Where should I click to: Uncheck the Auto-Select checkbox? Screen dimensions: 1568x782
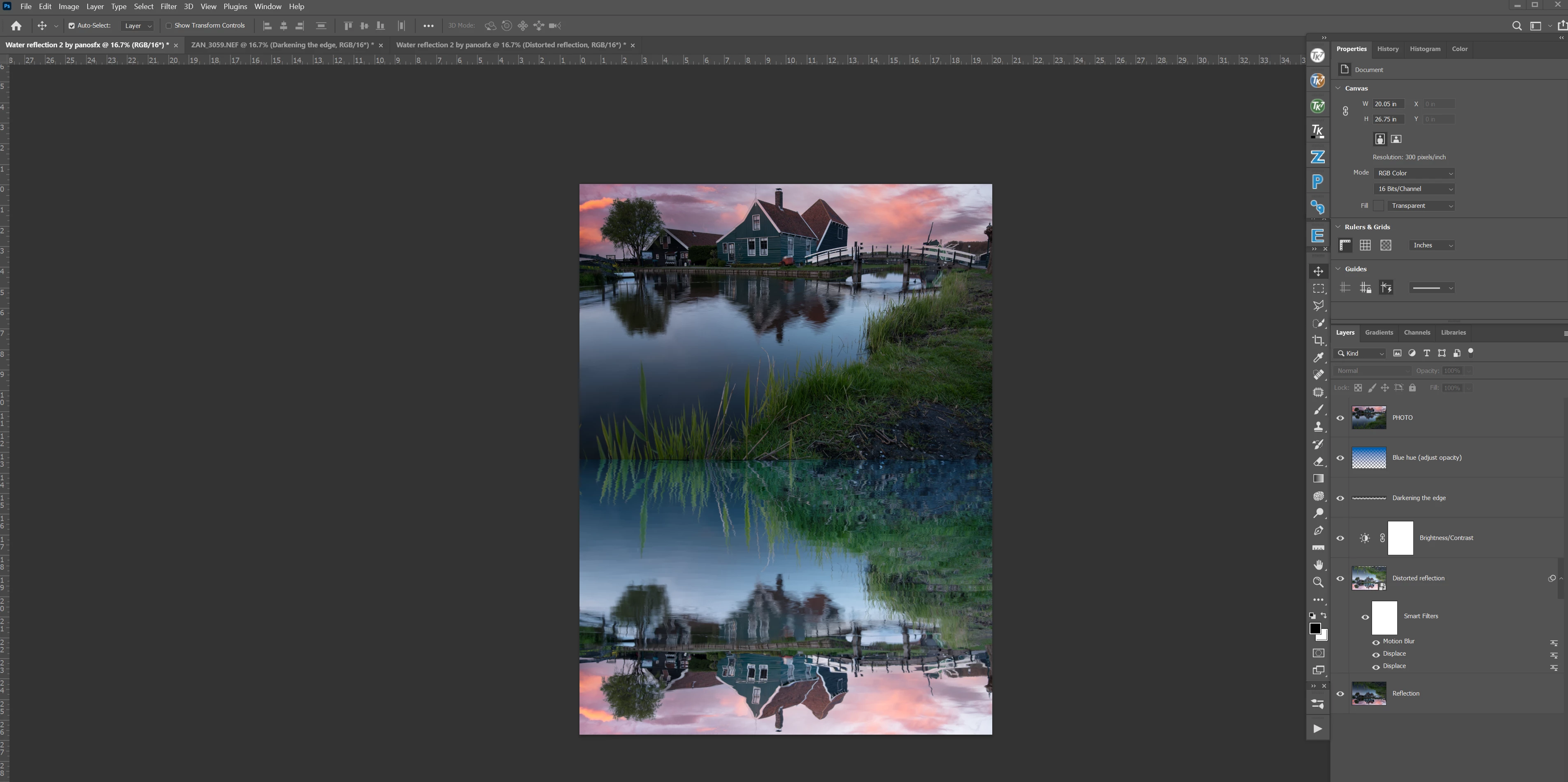coord(71,26)
